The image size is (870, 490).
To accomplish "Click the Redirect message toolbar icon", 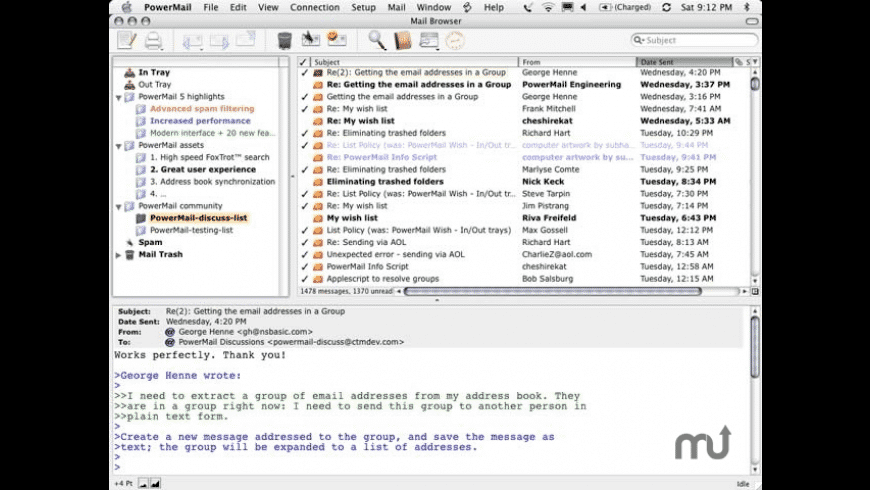I will pyautogui.click(x=245, y=40).
